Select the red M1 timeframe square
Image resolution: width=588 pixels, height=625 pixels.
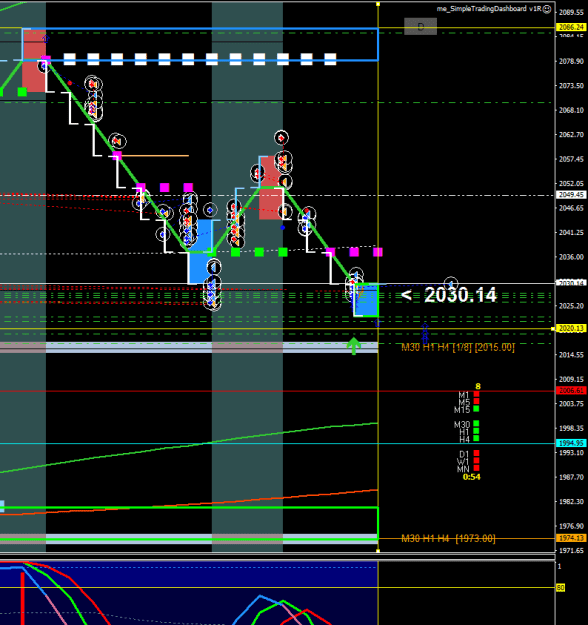(476, 394)
